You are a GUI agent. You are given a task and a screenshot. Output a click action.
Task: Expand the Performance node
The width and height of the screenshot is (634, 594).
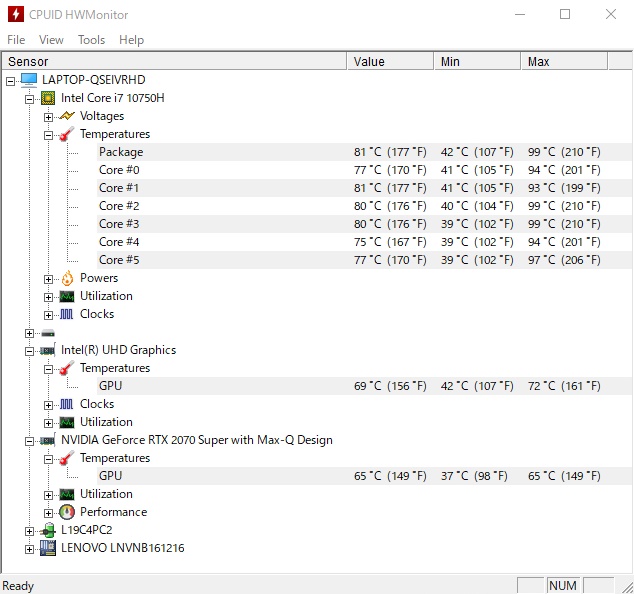[49, 513]
